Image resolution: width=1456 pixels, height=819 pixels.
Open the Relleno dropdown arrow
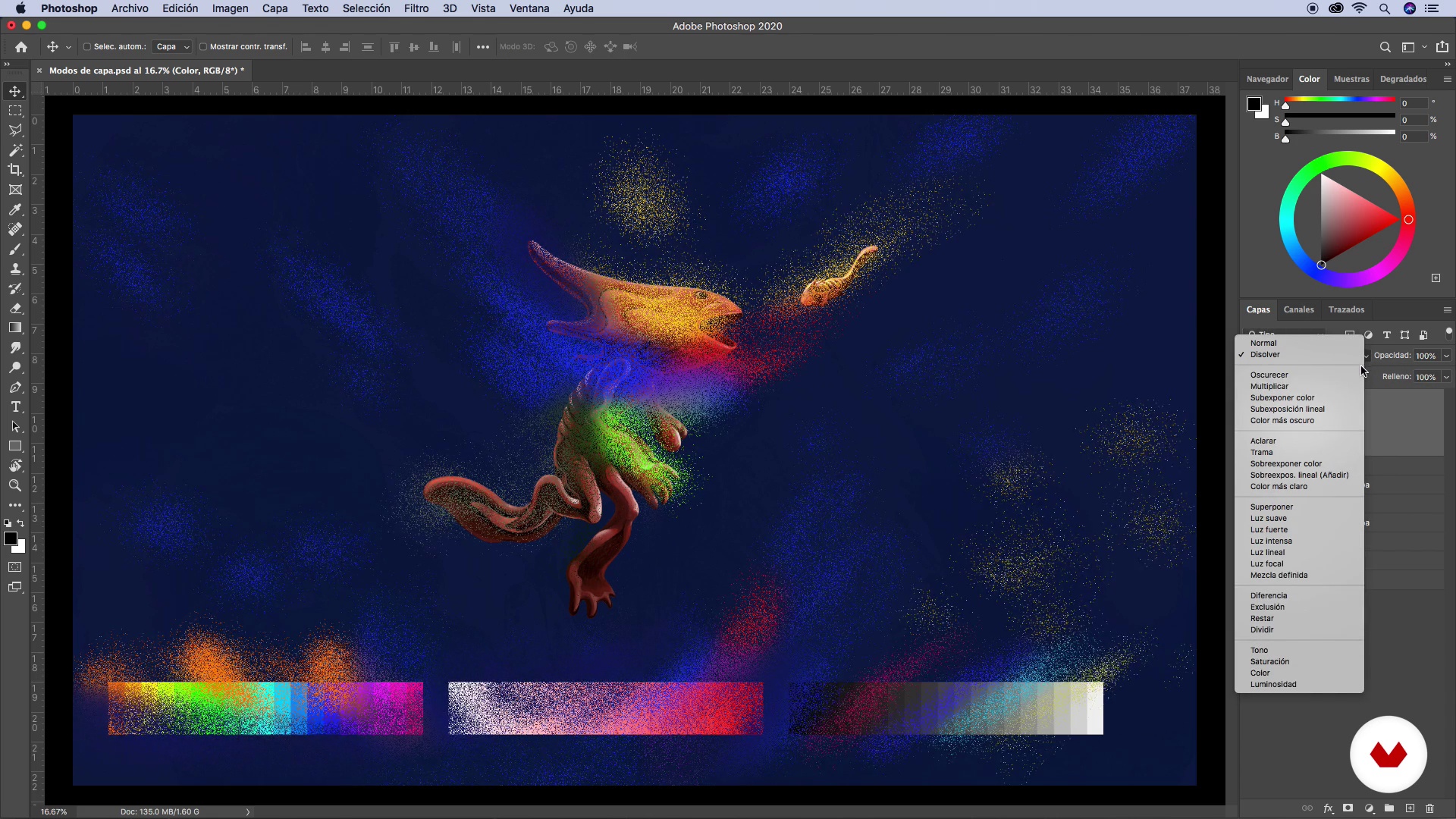[1446, 377]
